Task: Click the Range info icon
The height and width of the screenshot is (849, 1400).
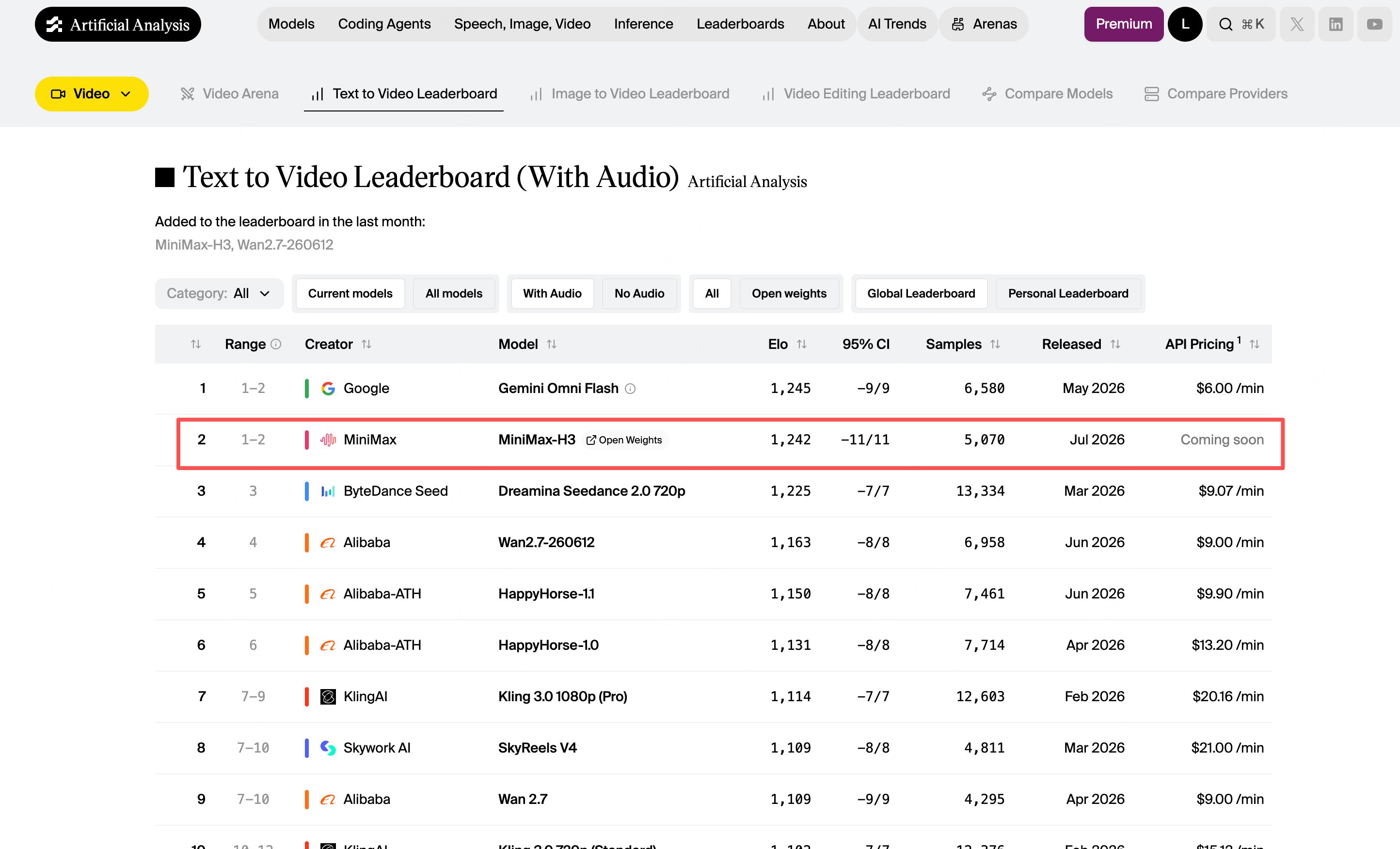Action: [x=276, y=344]
